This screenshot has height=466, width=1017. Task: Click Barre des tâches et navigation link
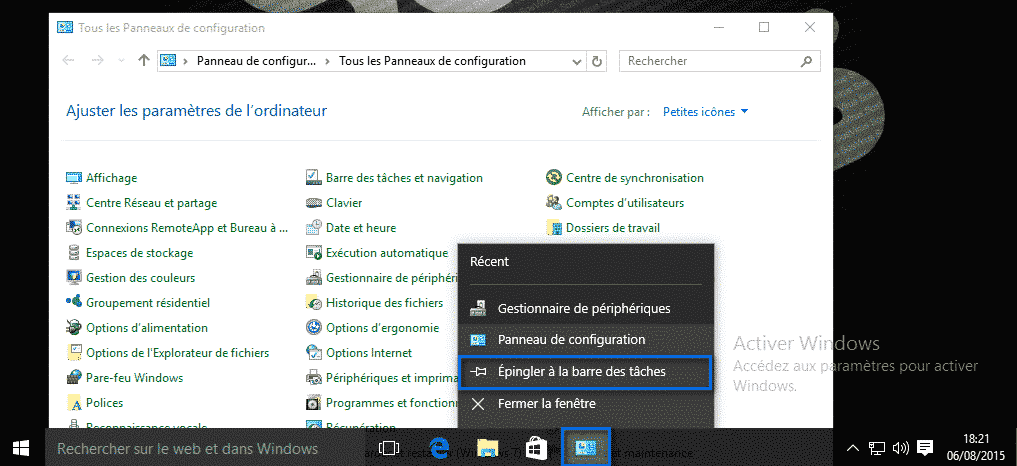tap(404, 178)
